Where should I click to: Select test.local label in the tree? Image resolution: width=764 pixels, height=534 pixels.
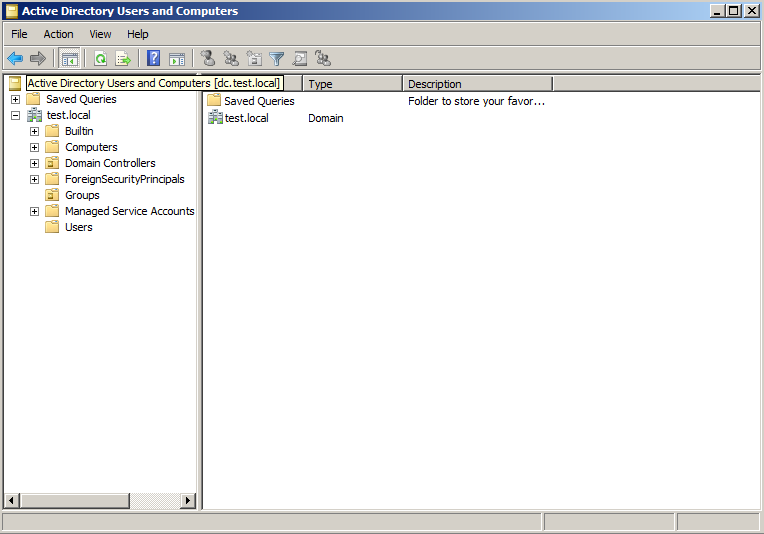coord(68,115)
